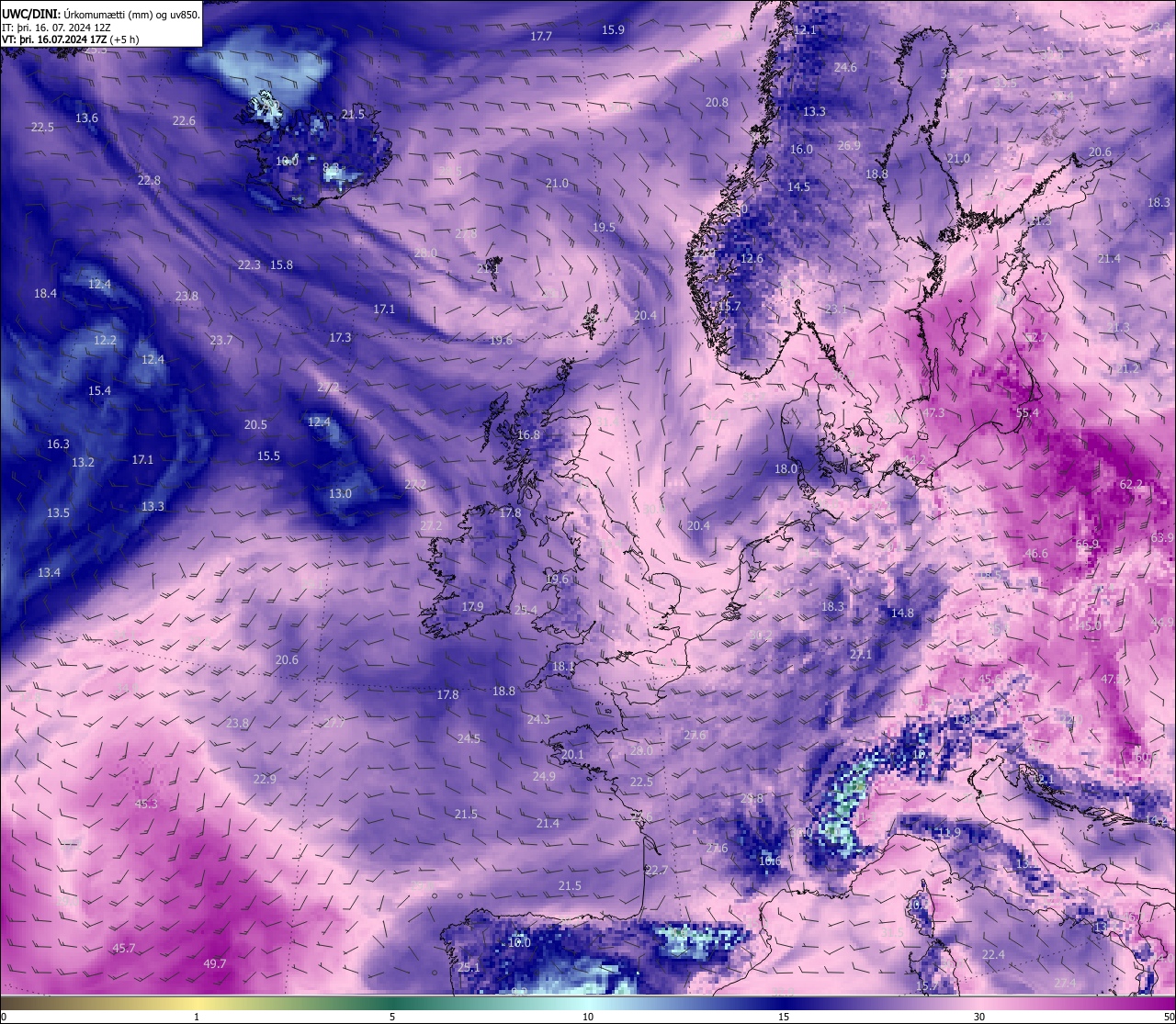Click the 20.8 value label
The height and width of the screenshot is (1024, 1176).
coord(717,103)
